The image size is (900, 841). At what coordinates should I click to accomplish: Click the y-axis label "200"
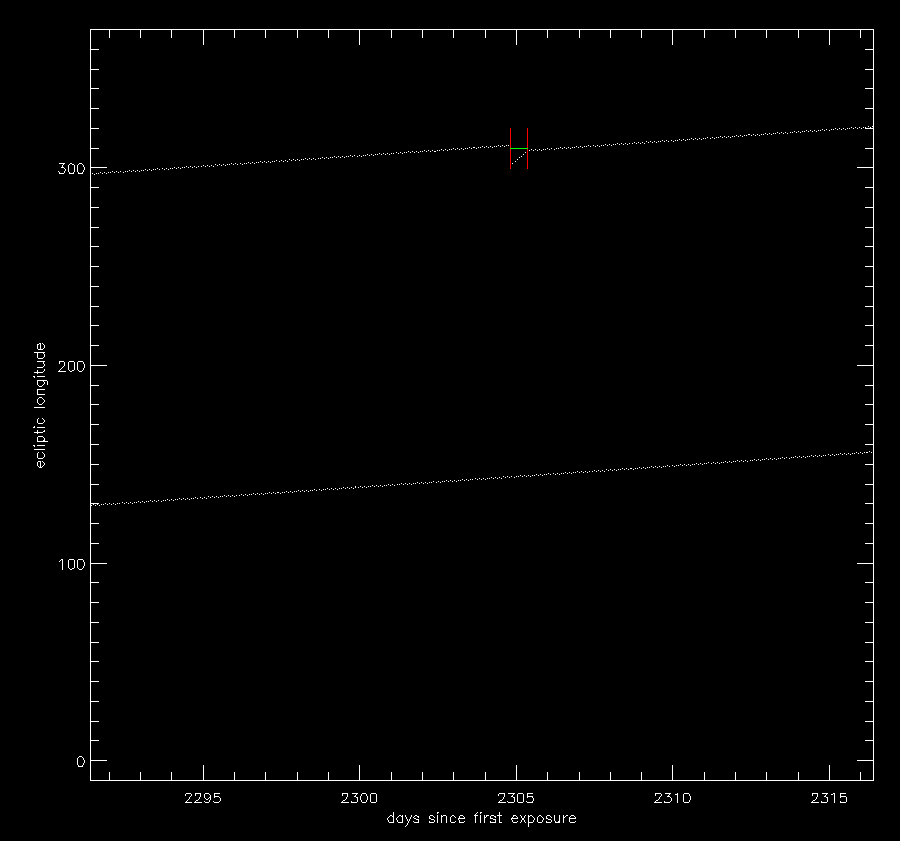point(71,366)
